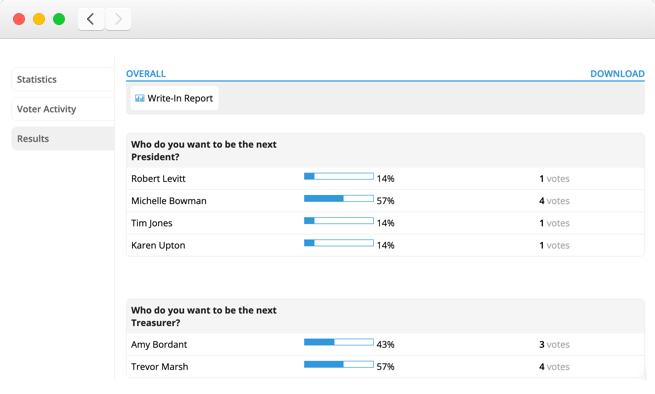
Task: Click the DOWNLOAD link
Action: [x=617, y=74]
